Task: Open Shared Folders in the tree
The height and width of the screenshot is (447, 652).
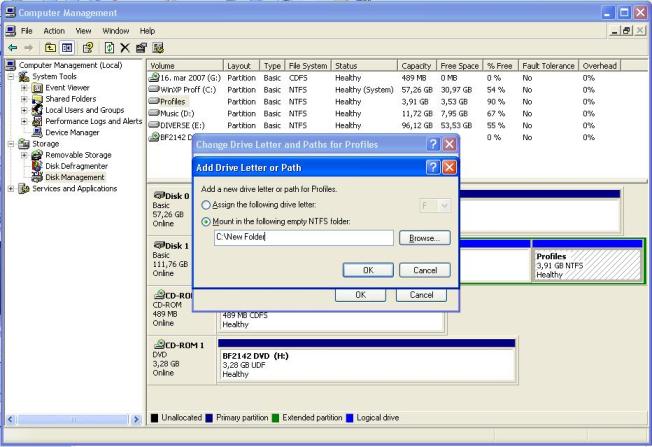Action: 71,99
